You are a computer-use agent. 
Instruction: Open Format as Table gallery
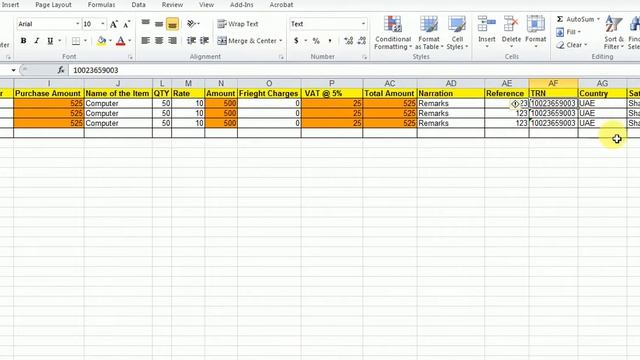click(x=429, y=33)
